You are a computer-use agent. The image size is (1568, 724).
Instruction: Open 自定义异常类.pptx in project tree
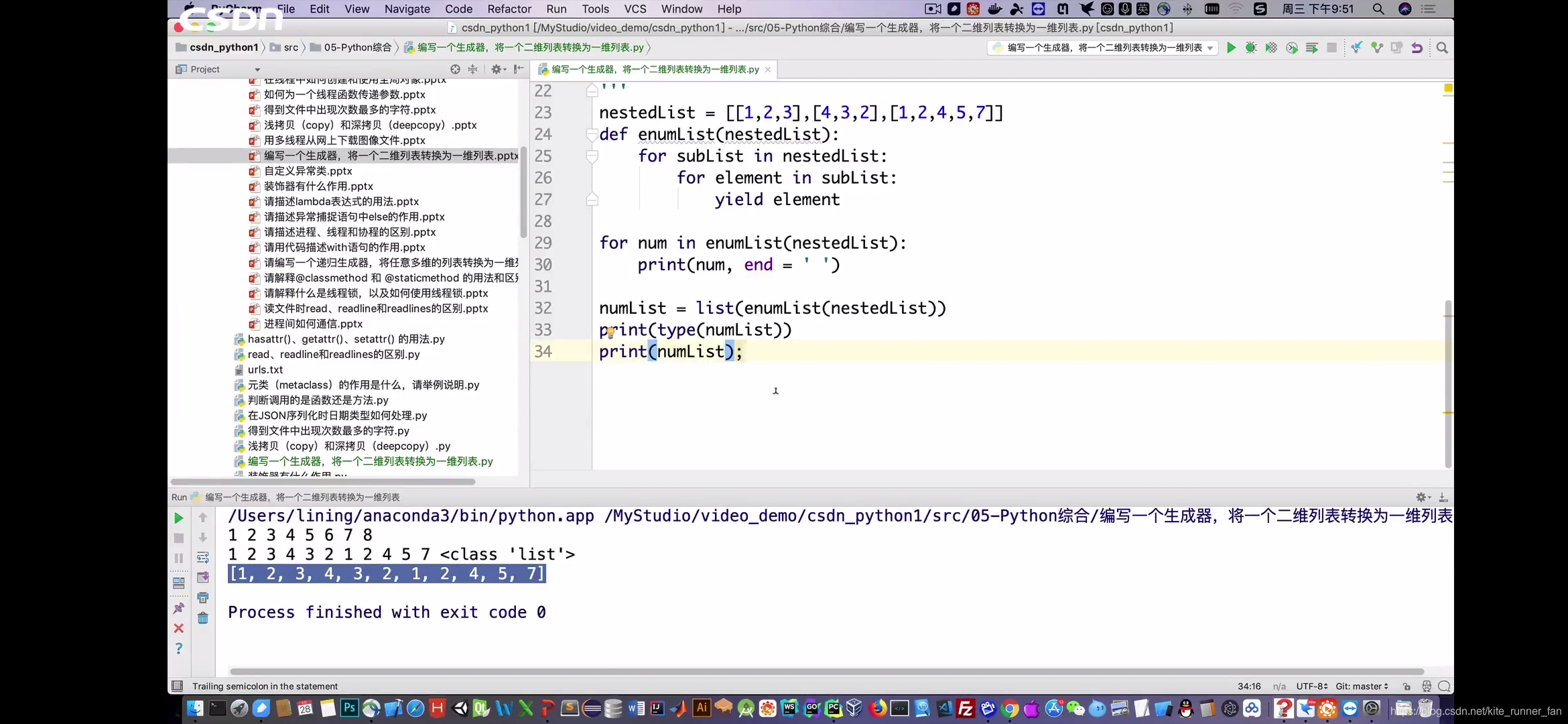[x=308, y=171]
